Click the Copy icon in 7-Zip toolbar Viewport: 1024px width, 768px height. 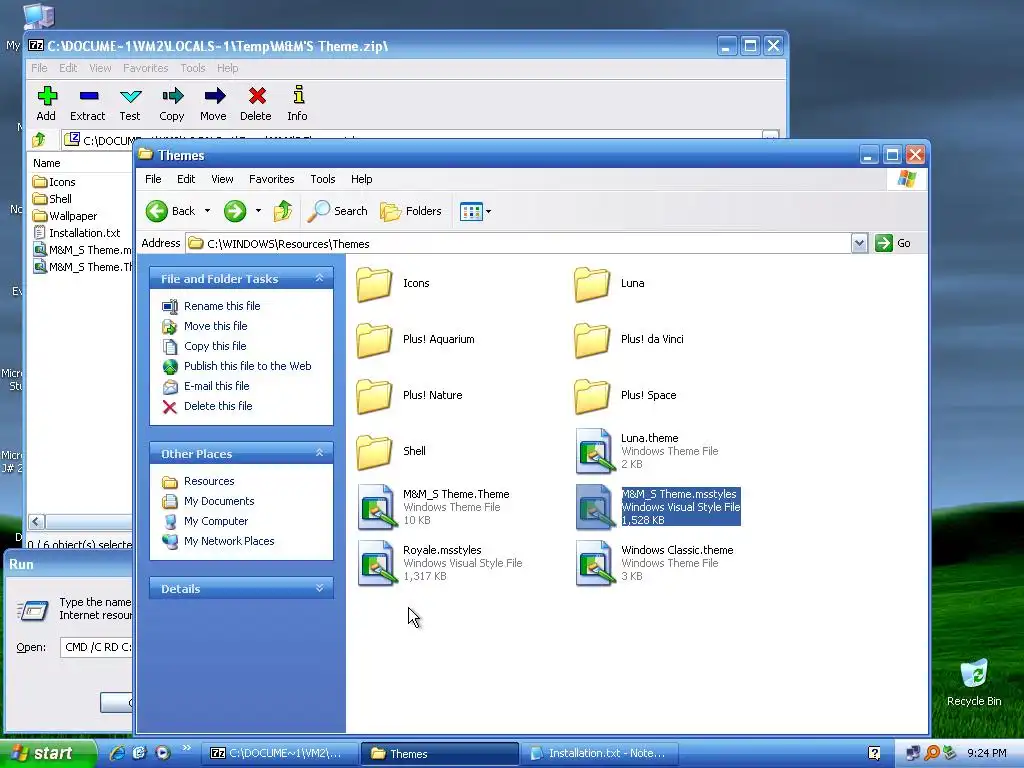[x=172, y=103]
